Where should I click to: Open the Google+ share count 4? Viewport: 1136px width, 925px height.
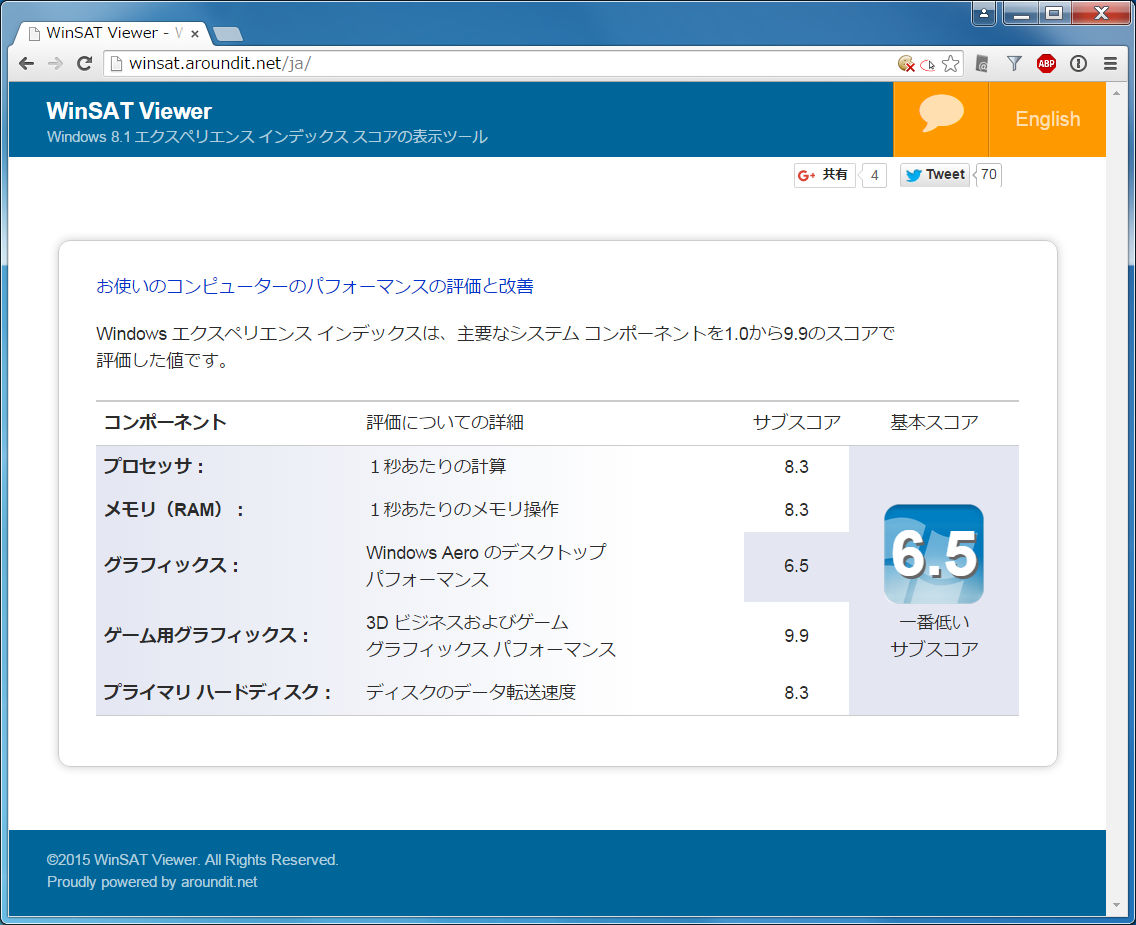pos(874,175)
